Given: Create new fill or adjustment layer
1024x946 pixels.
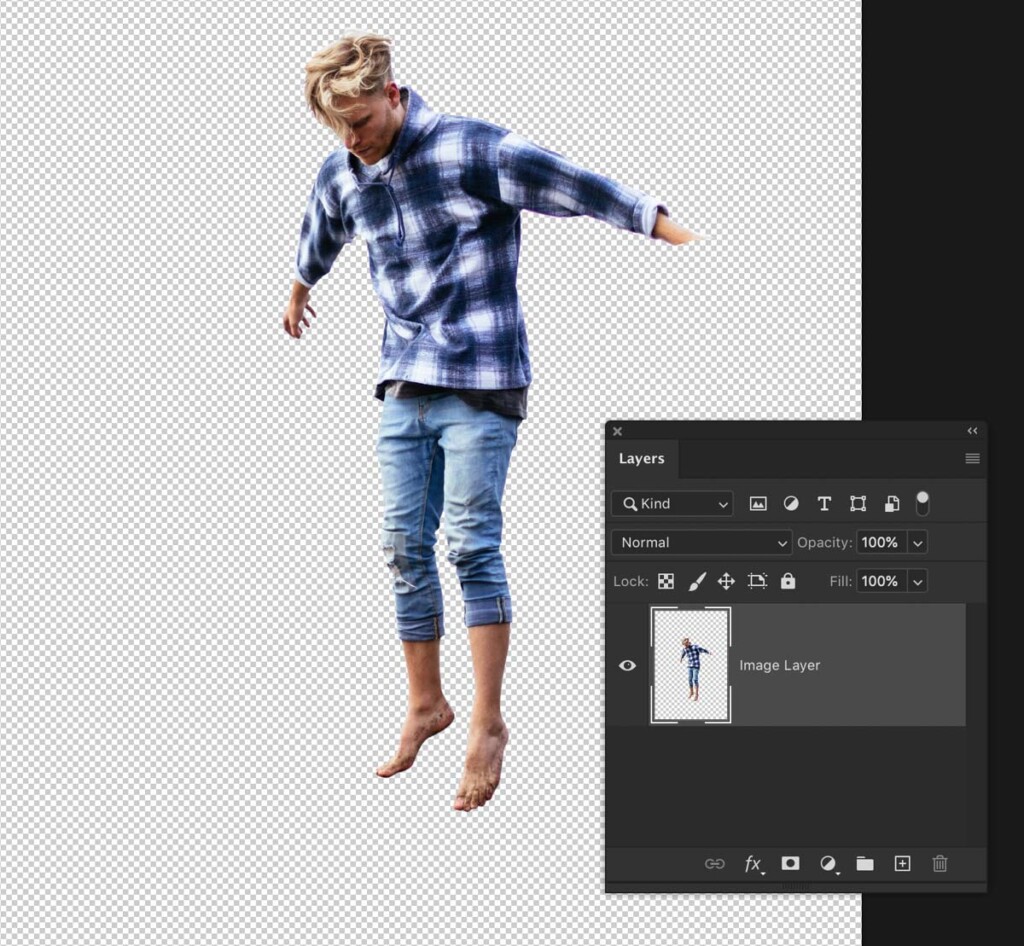Looking at the screenshot, I should pos(828,864).
